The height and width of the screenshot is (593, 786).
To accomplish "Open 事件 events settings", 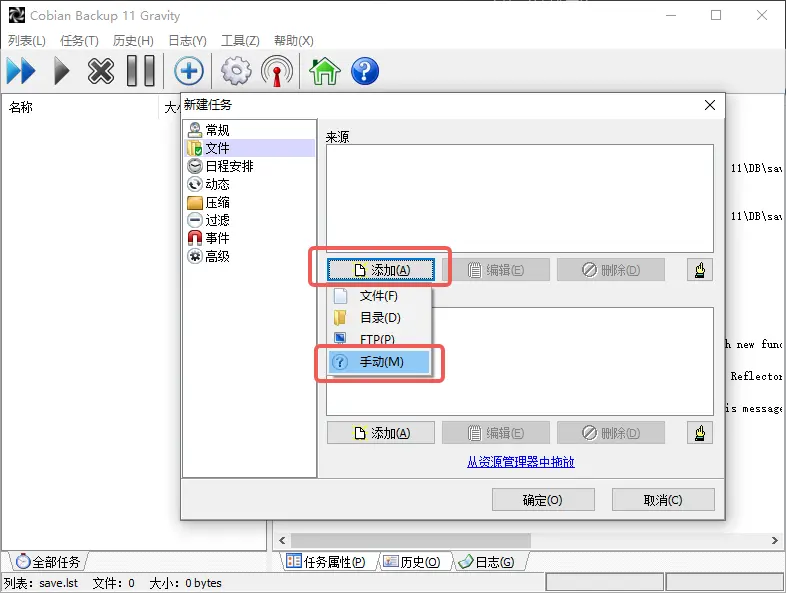I will (x=209, y=238).
